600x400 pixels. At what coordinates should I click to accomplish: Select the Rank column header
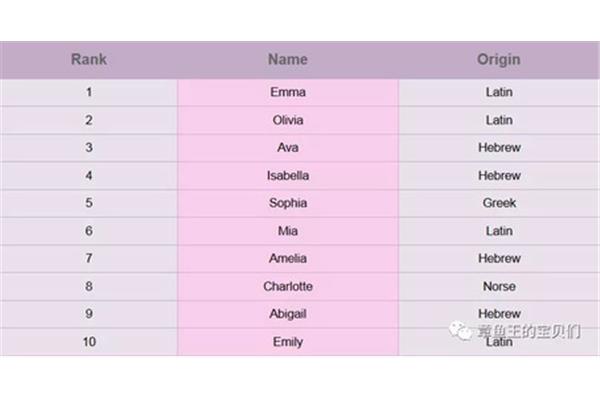coord(89,59)
